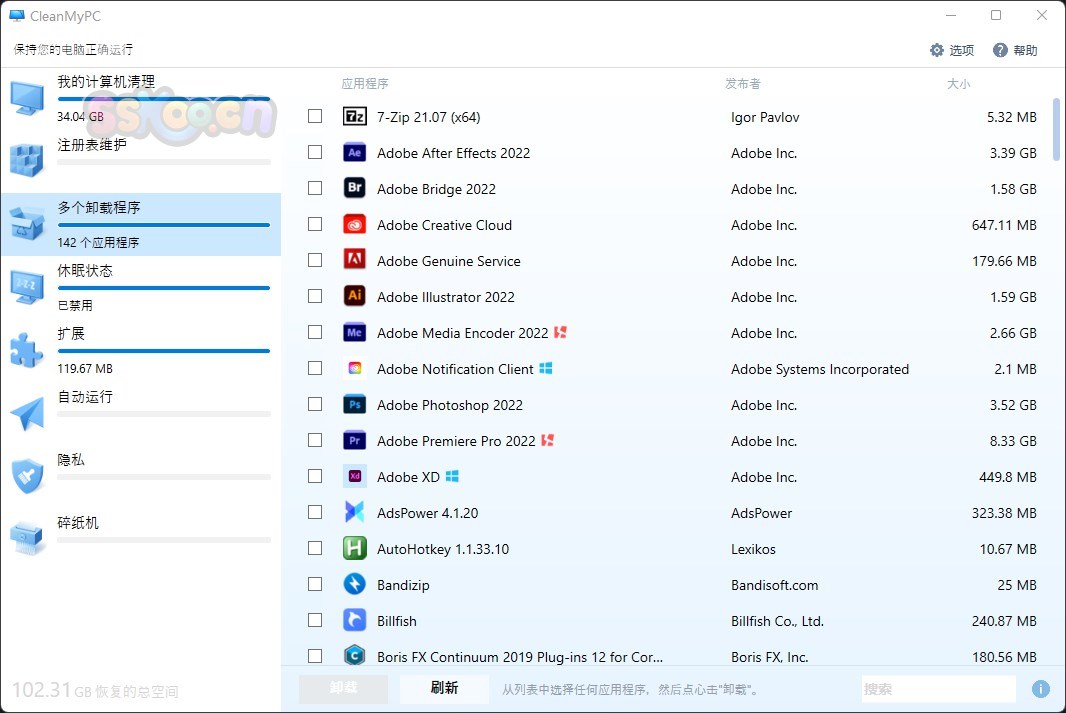Click Boris FX Continuum 2019 Plug-ins row name
1066x713 pixels.
(520, 657)
